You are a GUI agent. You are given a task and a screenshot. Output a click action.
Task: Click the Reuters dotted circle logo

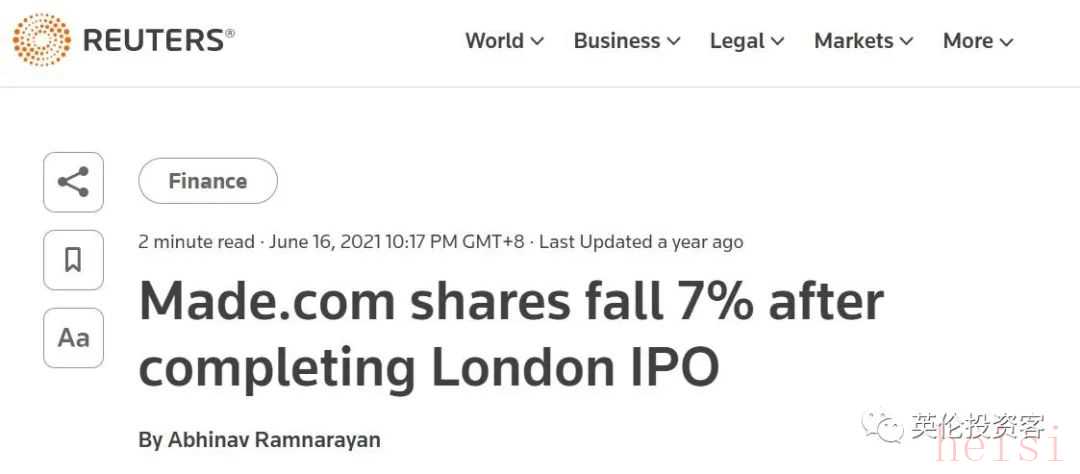point(41,41)
